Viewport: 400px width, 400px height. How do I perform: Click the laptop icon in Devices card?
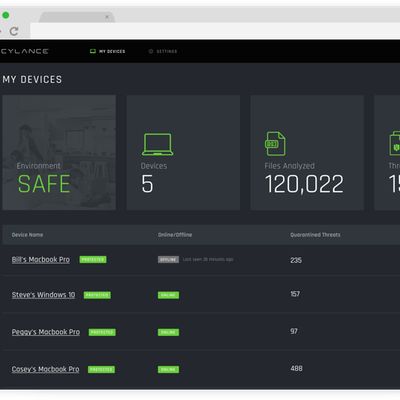coord(157,144)
